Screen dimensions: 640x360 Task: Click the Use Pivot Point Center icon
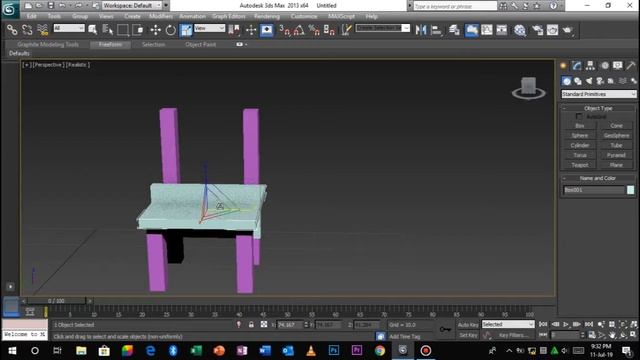coord(234,30)
